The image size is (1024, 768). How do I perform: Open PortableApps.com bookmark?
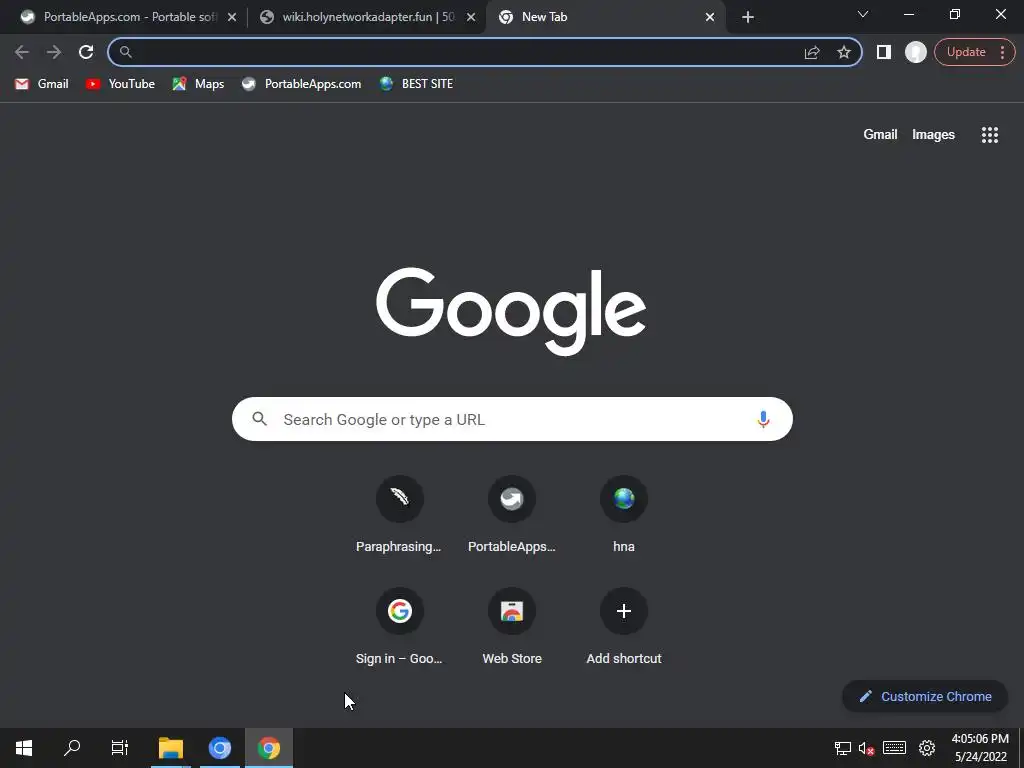click(x=301, y=84)
